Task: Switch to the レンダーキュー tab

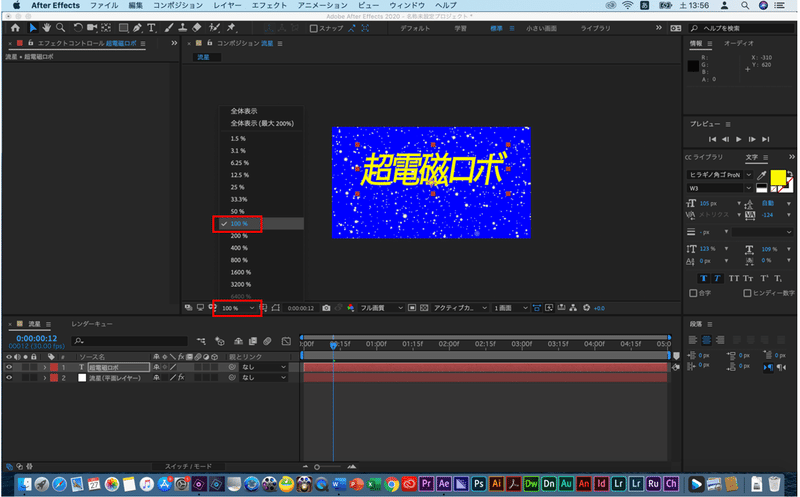Action: click(92, 324)
